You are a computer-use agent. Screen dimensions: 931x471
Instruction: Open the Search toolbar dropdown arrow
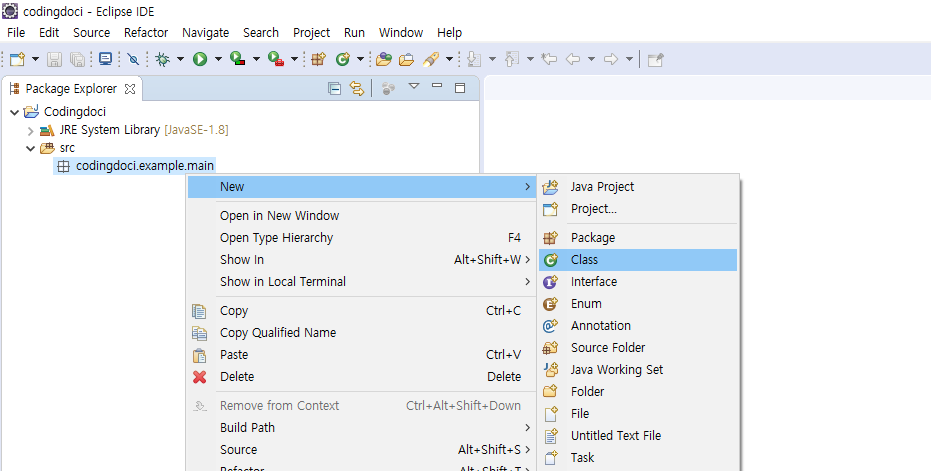pos(449,59)
